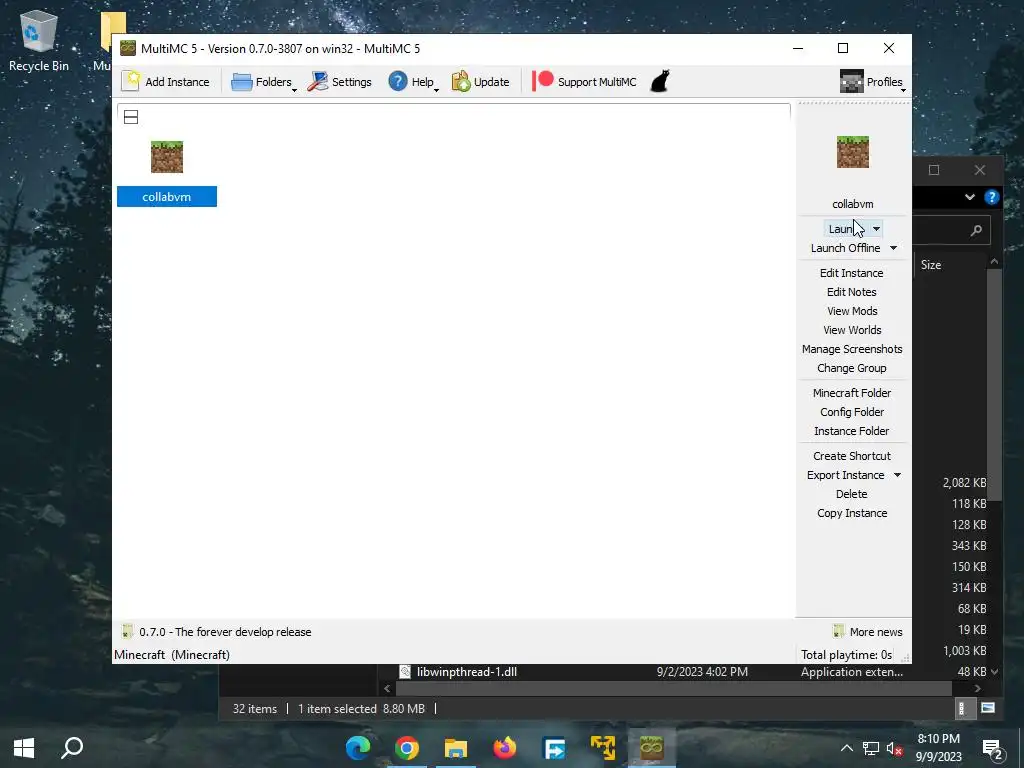1024x768 pixels.
Task: Select the collabvm grass block instance icon
Action: coord(167,157)
